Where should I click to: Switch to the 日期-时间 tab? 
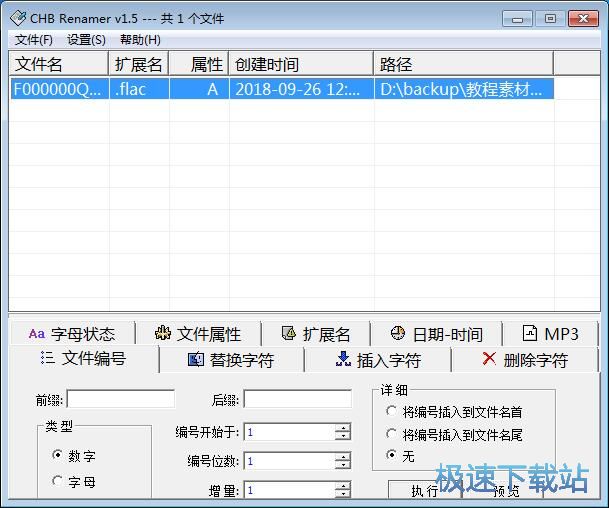tap(436, 334)
